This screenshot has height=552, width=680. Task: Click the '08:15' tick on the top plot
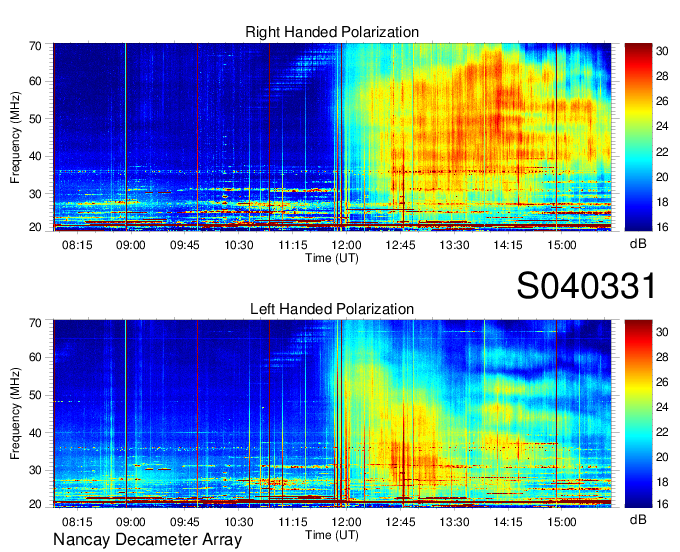(x=77, y=245)
